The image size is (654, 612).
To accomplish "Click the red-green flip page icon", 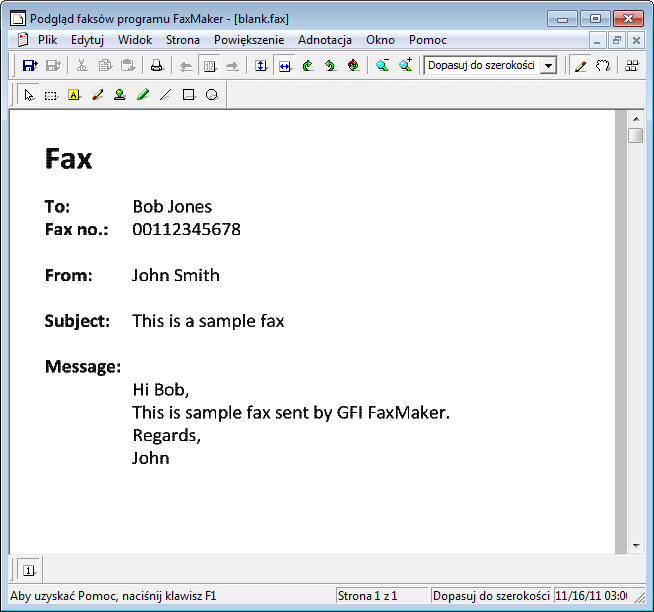I will tap(353, 65).
